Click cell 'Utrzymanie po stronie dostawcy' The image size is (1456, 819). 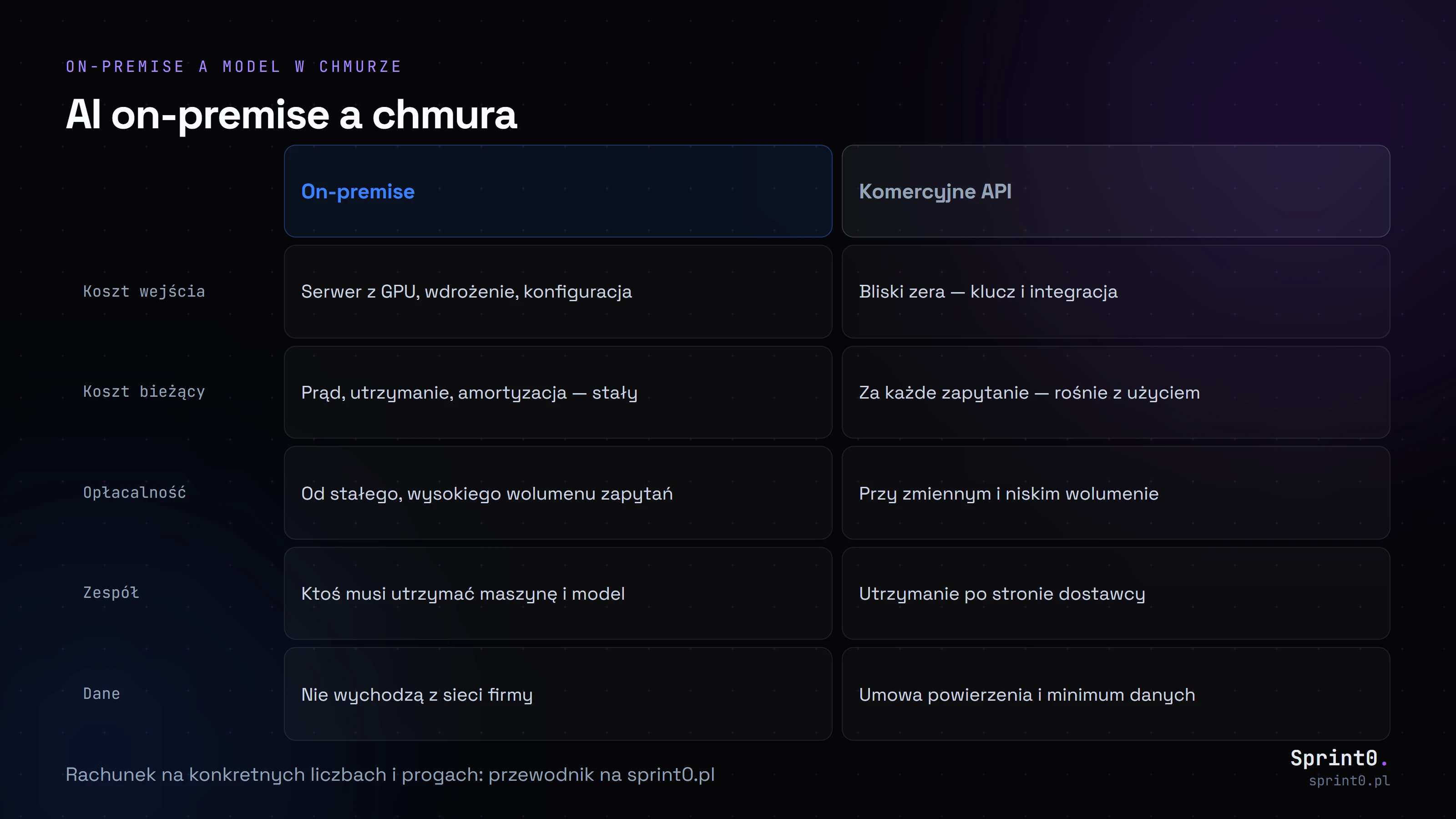(1116, 593)
